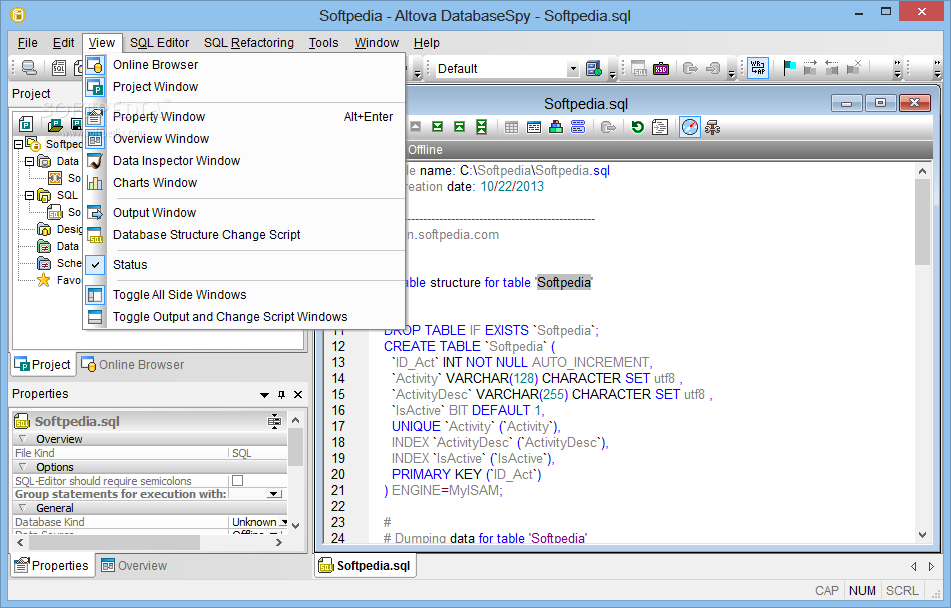Click the green refresh arrow icon in editor toolbar
The image size is (951, 608).
coord(637,127)
